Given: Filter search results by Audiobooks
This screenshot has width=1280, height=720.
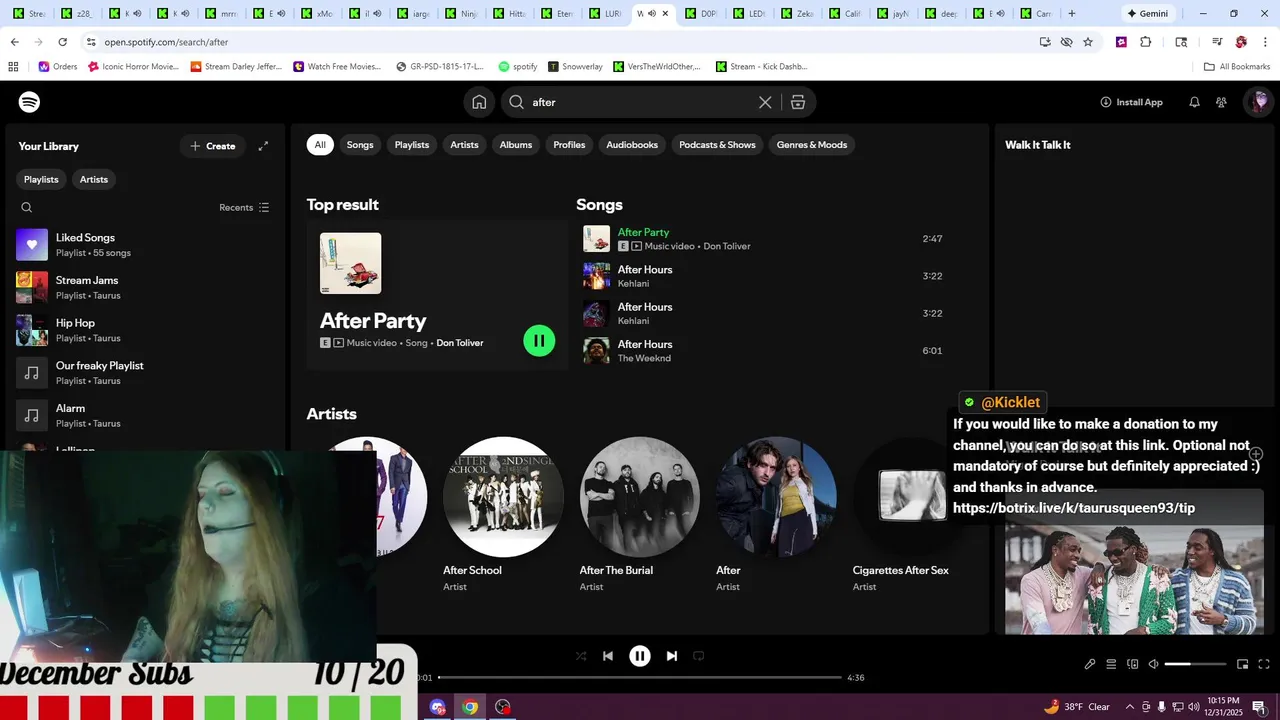Looking at the screenshot, I should 632,145.
